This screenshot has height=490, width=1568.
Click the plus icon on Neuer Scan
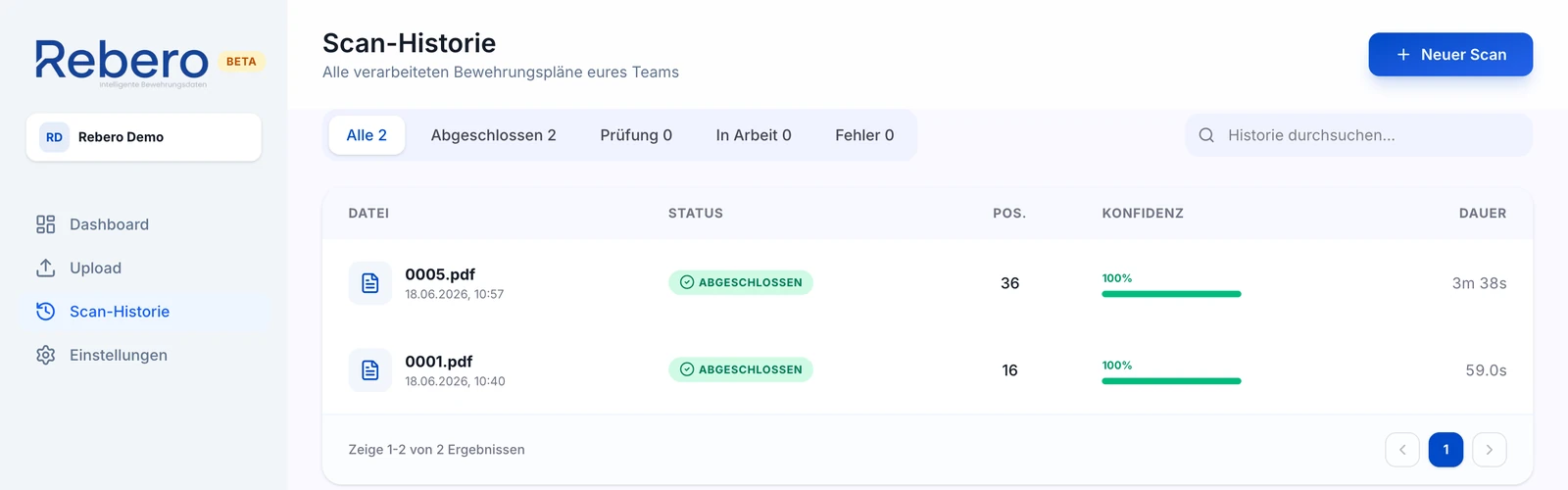(x=1402, y=55)
